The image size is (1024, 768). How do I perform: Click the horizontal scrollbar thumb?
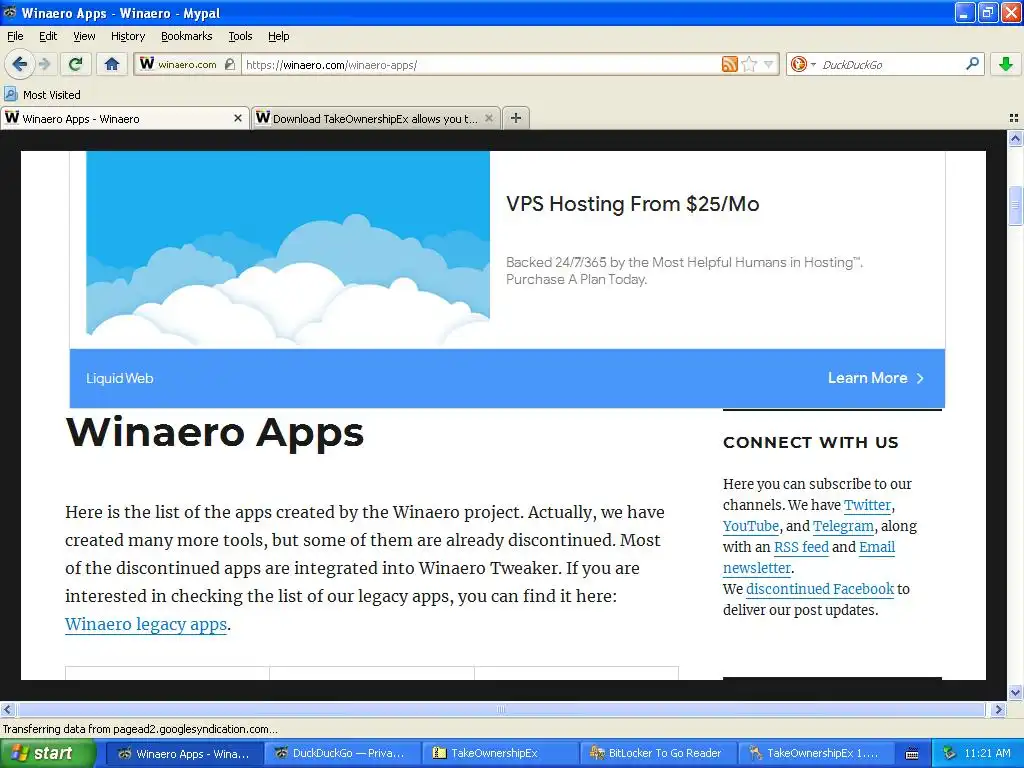pyautogui.click(x=500, y=709)
